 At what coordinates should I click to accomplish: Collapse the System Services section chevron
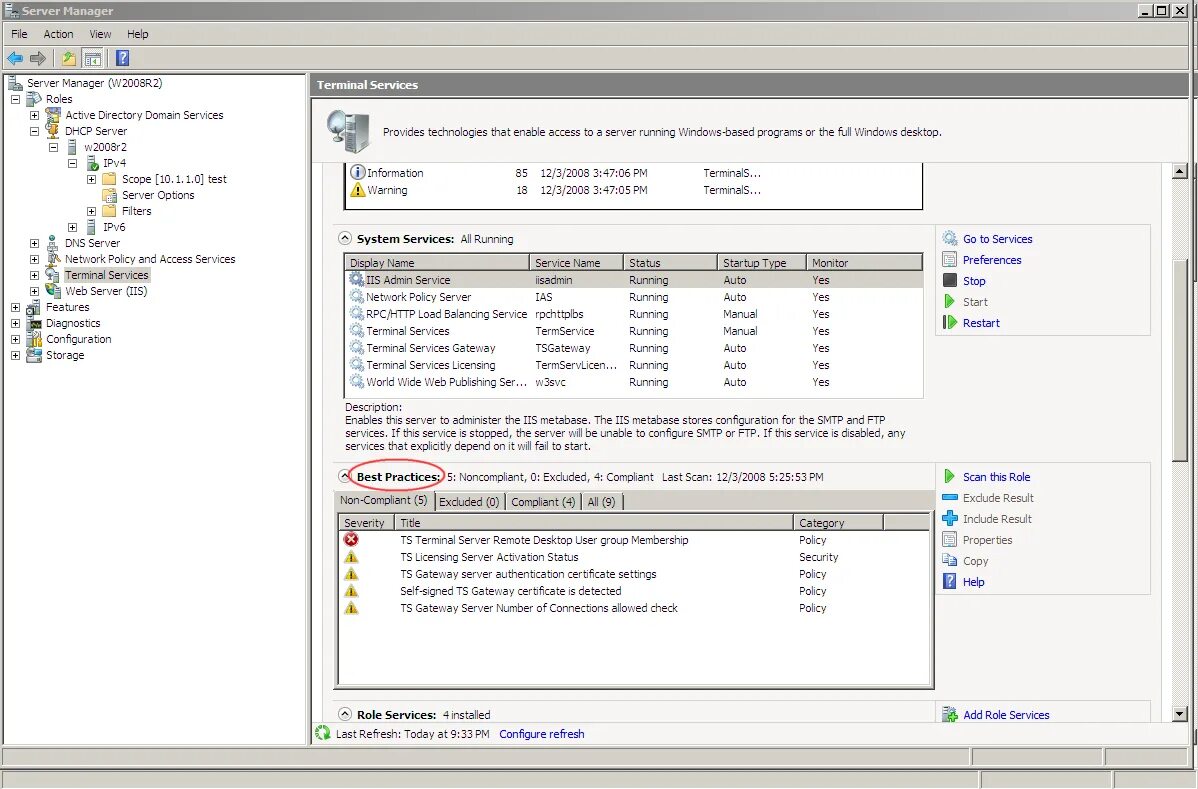345,238
